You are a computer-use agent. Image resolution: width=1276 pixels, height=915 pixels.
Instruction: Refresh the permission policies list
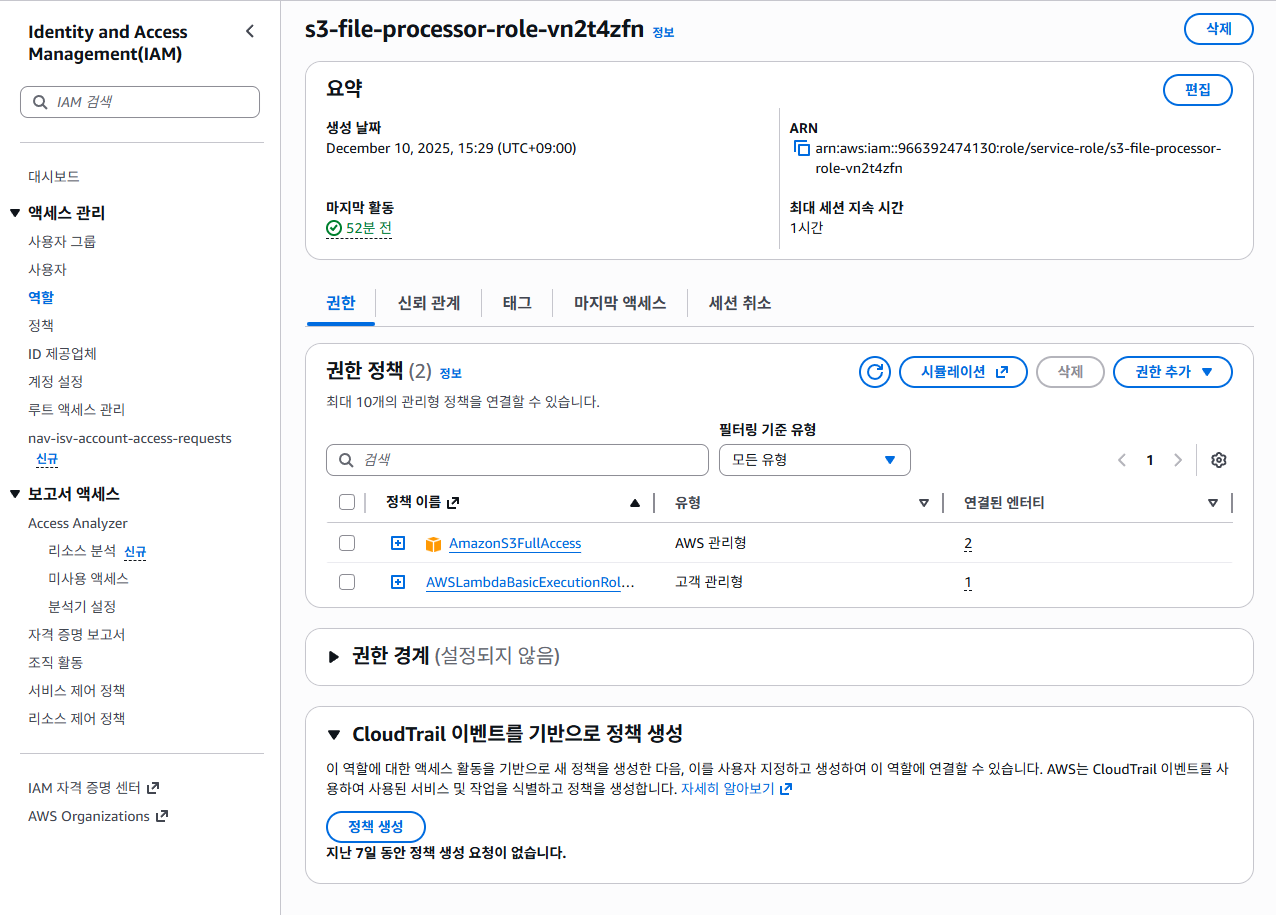(x=875, y=372)
